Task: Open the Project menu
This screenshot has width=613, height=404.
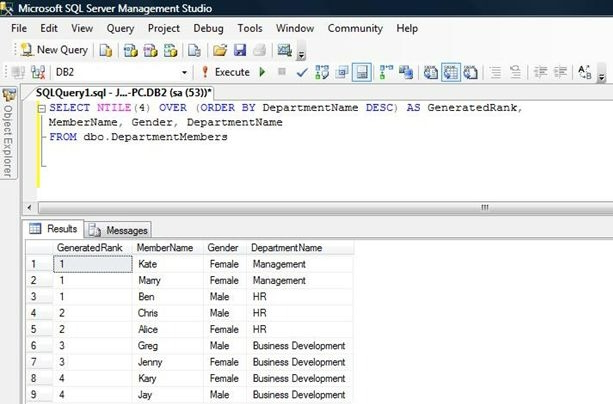Action: 164,28
